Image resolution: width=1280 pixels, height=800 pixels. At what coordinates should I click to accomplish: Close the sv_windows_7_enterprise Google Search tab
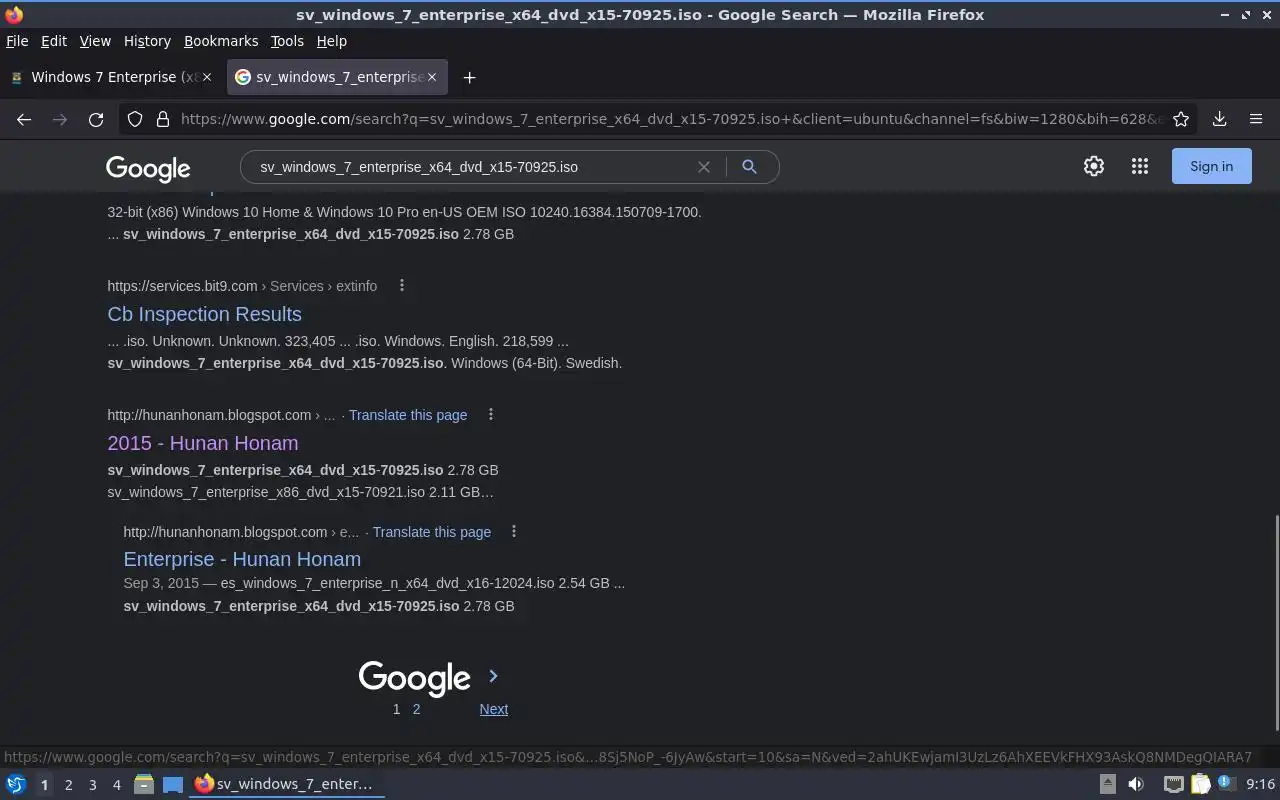pyautogui.click(x=432, y=77)
